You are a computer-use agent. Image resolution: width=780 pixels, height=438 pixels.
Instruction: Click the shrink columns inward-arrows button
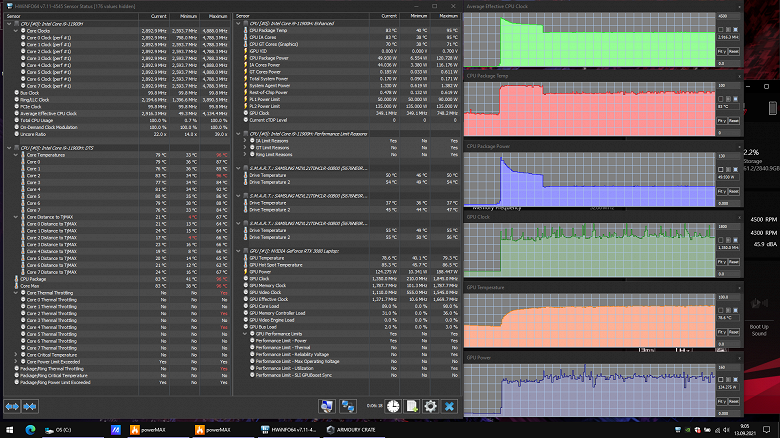[30, 407]
